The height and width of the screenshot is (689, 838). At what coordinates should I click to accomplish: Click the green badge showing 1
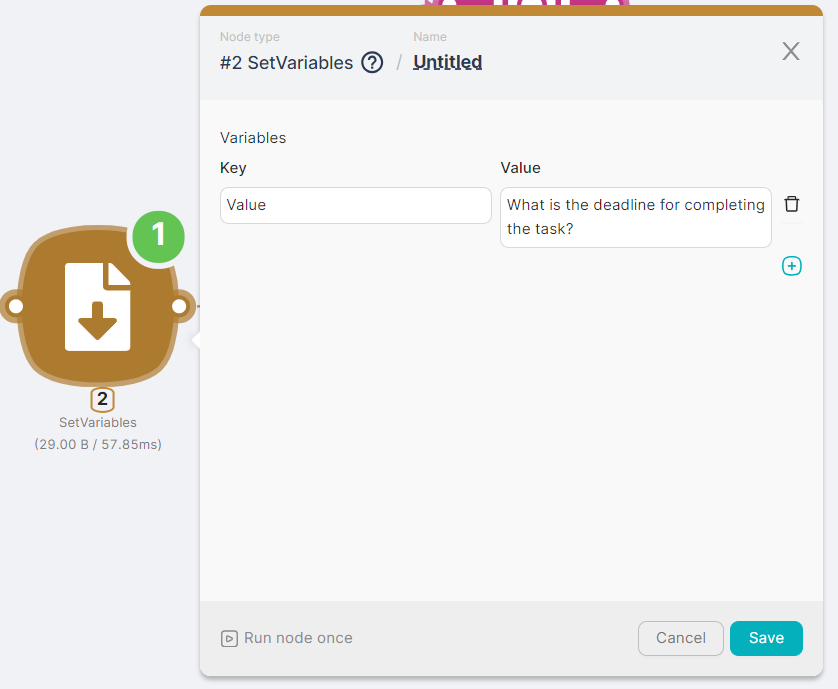tap(158, 235)
